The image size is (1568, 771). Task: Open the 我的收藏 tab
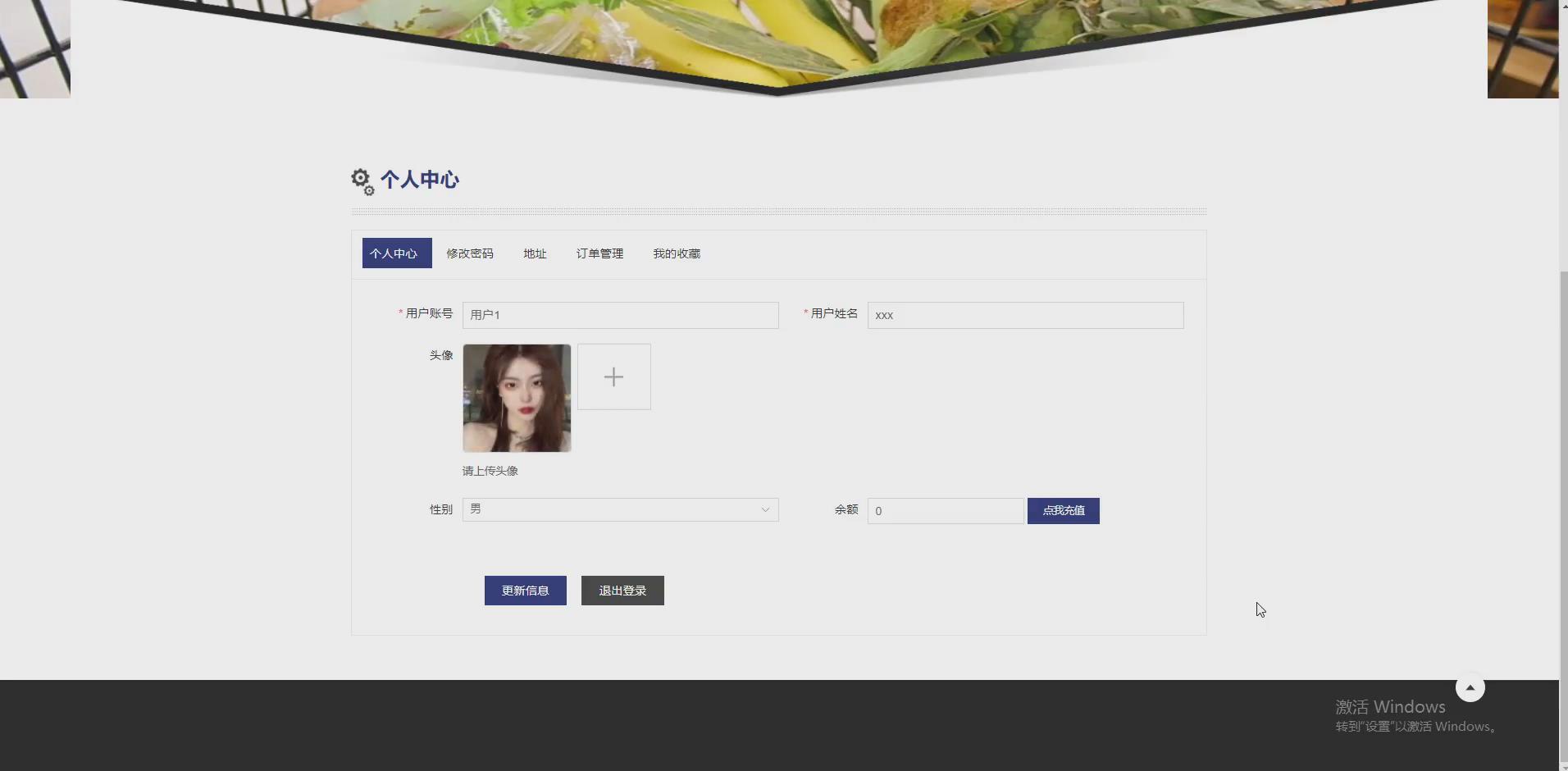(x=677, y=253)
